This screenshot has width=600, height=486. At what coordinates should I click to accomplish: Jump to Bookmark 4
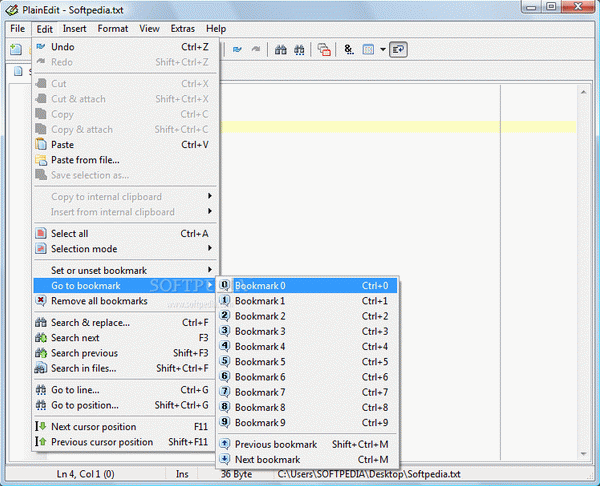308,346
